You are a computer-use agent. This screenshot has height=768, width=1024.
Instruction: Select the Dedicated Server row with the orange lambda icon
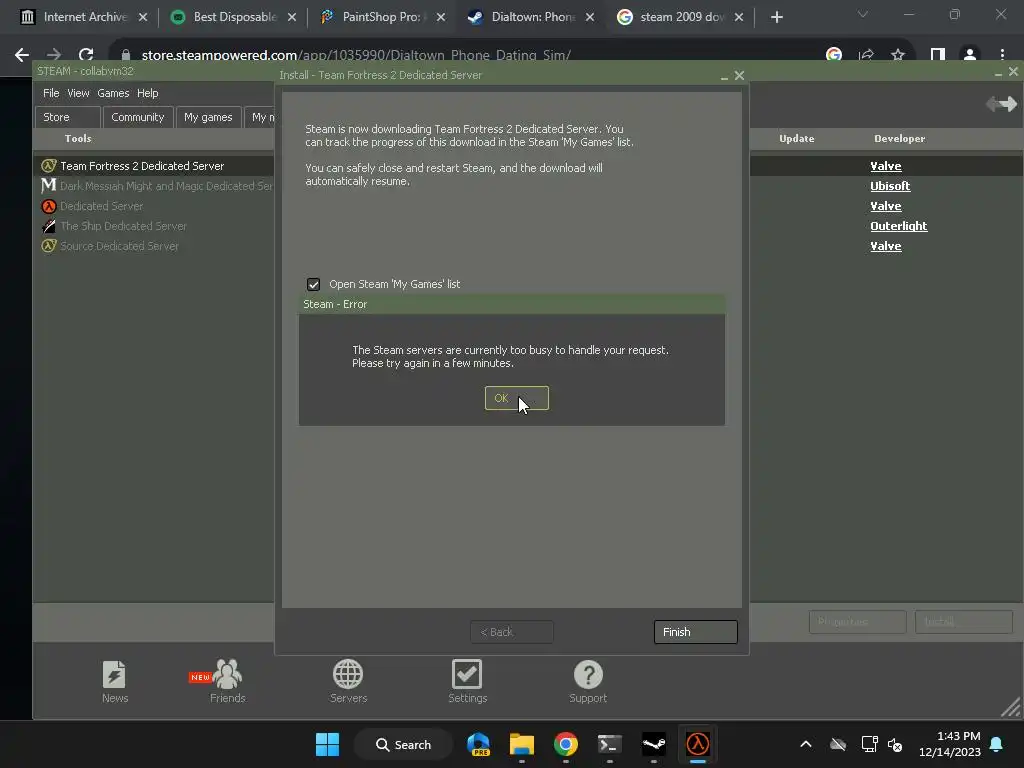point(153,206)
